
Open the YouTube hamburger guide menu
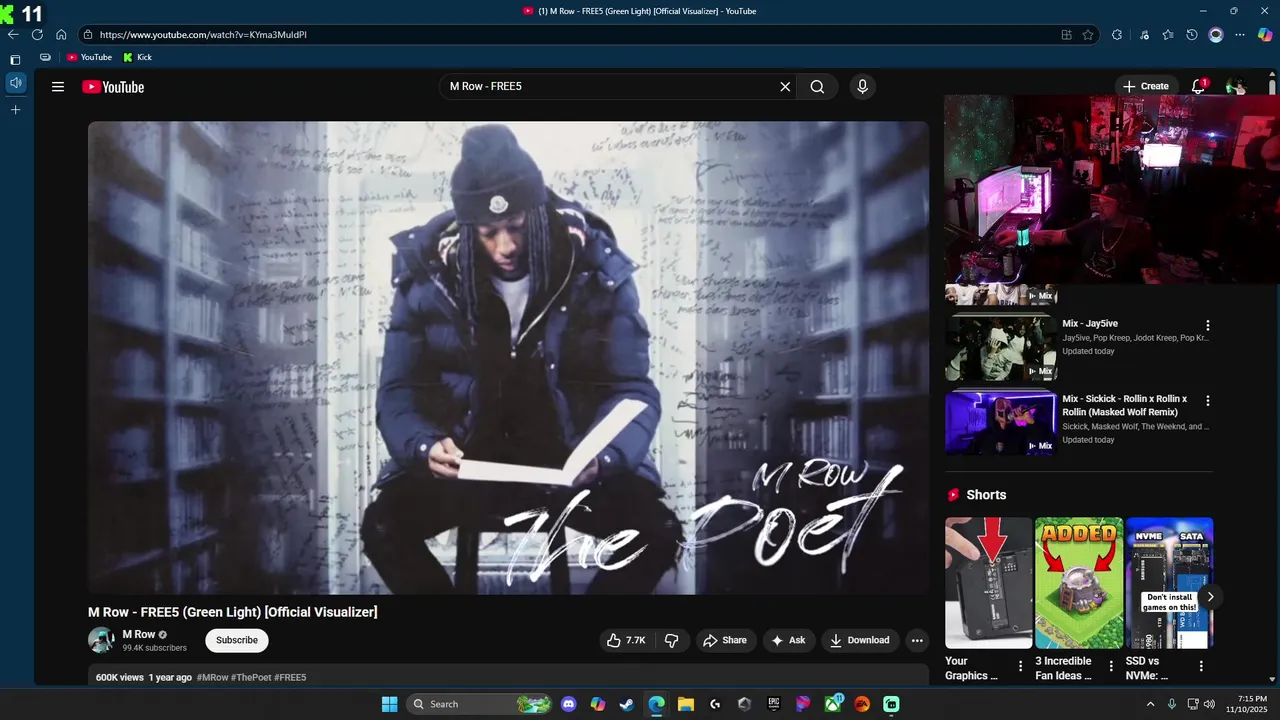(x=58, y=87)
